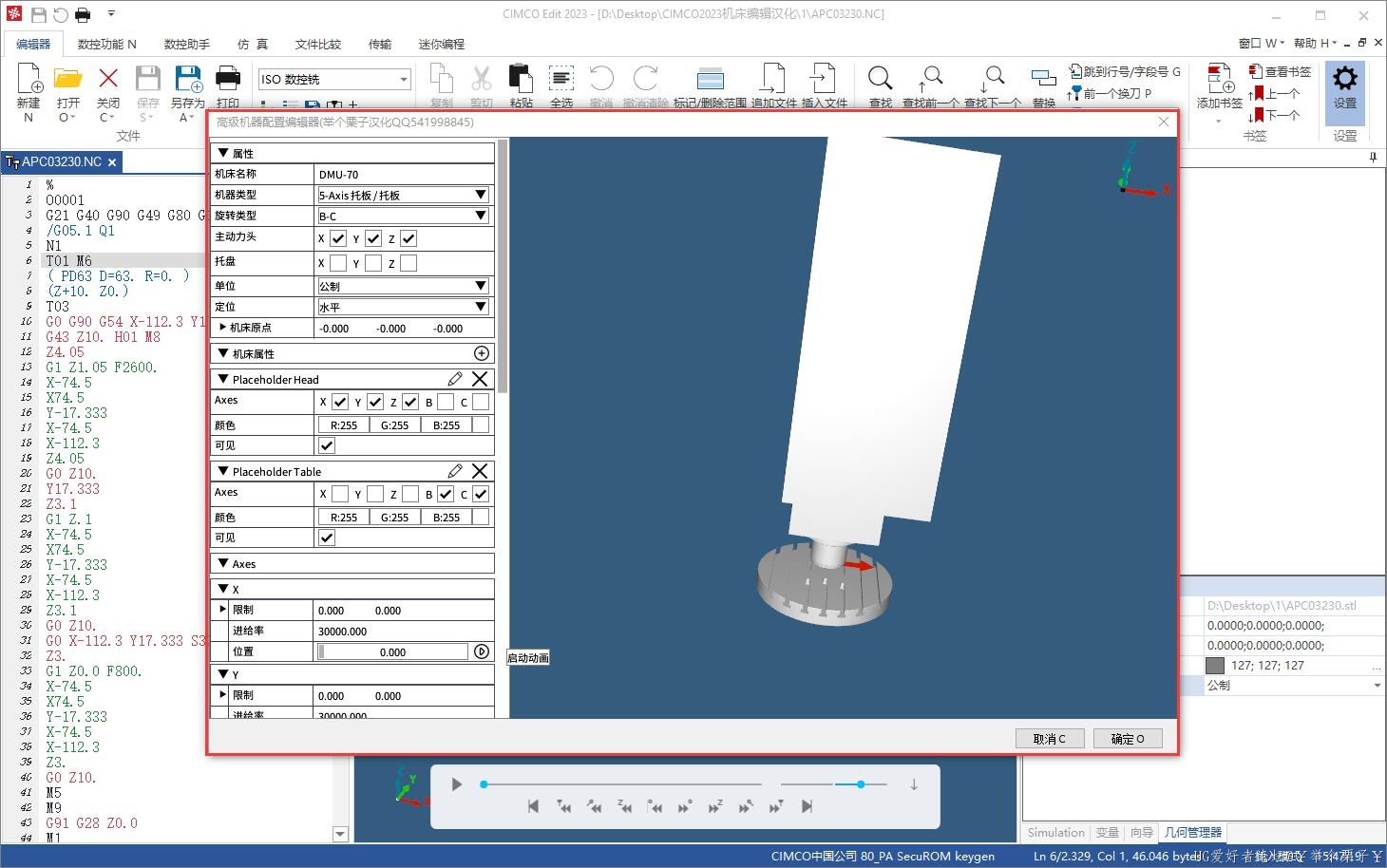Click the play button in the simulation control bar
1387x868 pixels.
tap(457, 784)
